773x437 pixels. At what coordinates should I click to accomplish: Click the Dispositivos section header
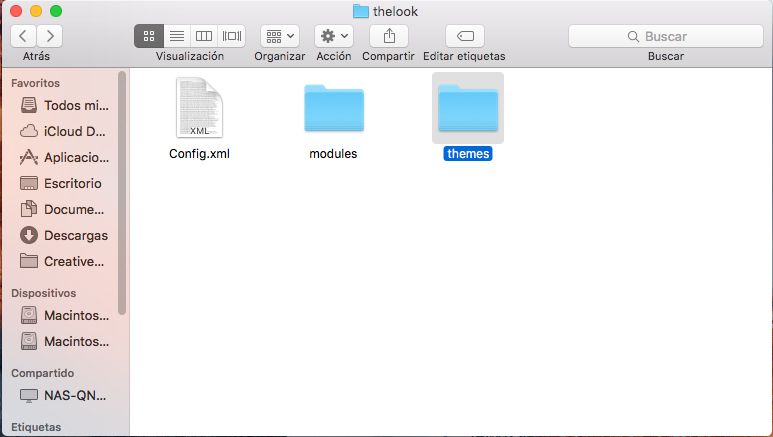tap(43, 293)
